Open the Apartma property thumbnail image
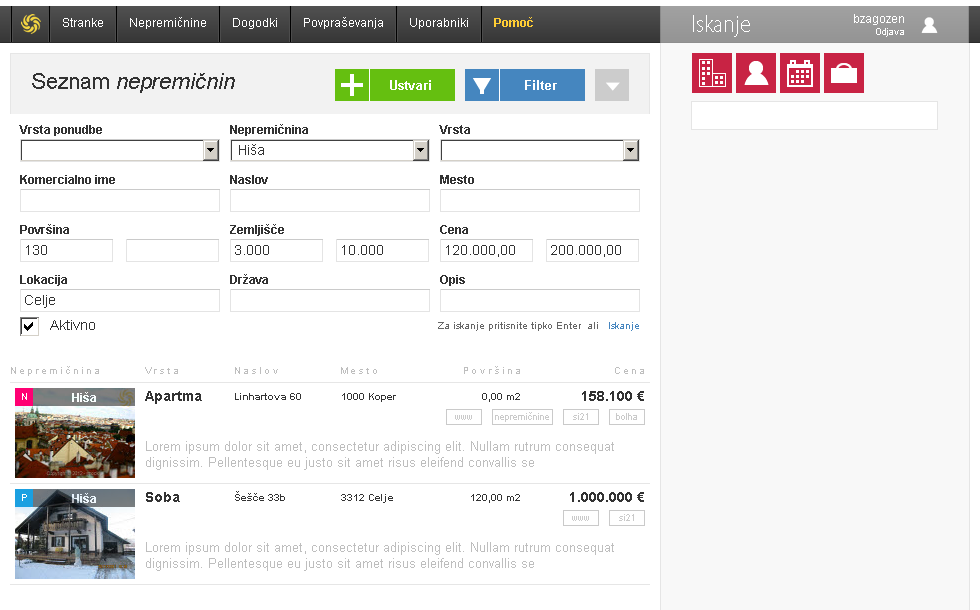The image size is (980, 610). (x=75, y=433)
